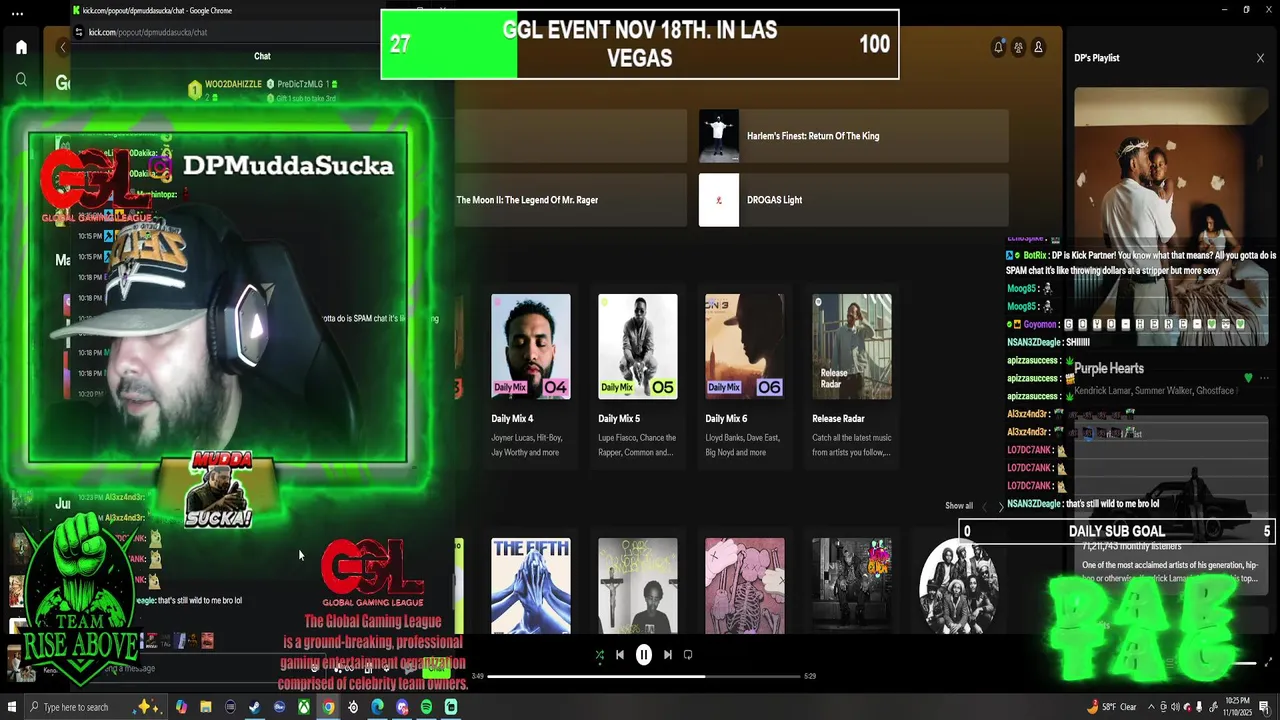Open Xbox app from taskbar

[304, 707]
